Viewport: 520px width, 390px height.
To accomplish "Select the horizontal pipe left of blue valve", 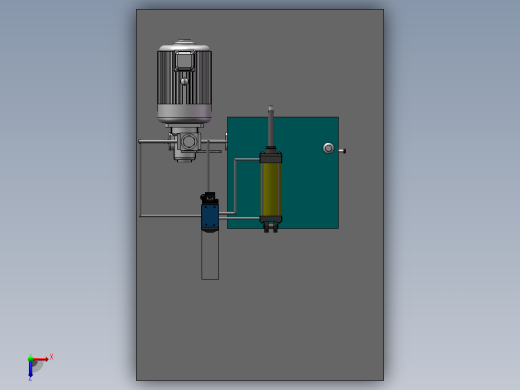I will coord(171,216).
